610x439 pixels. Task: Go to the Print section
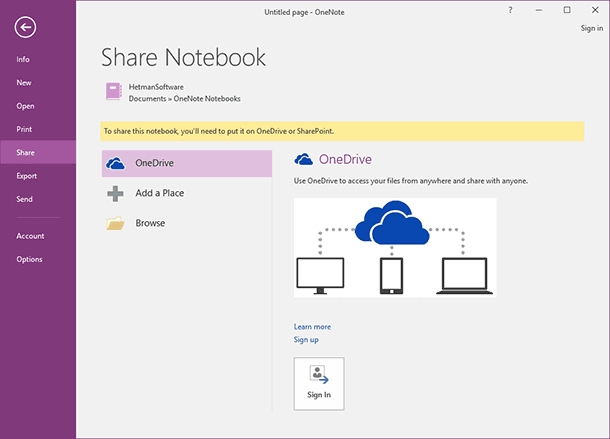24,129
